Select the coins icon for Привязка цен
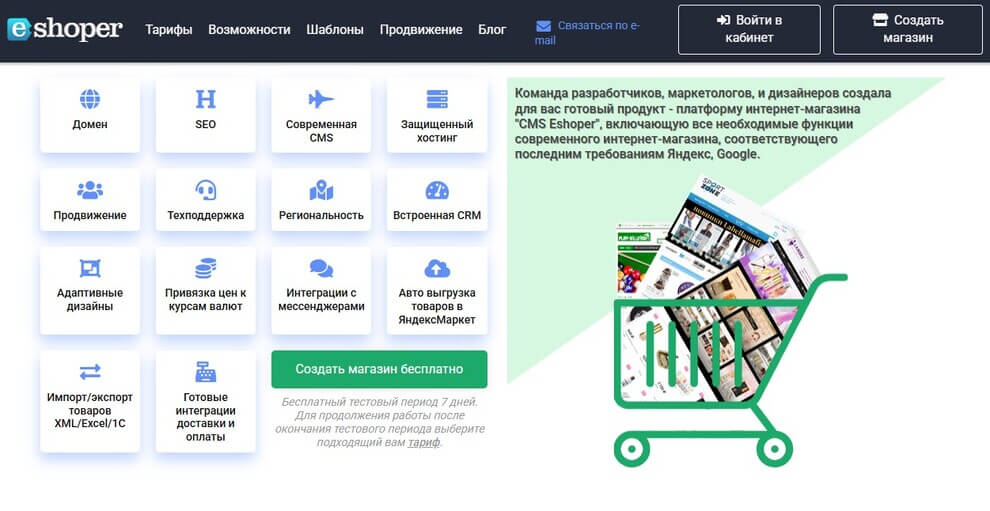The width and height of the screenshot is (990, 511). pos(205,268)
